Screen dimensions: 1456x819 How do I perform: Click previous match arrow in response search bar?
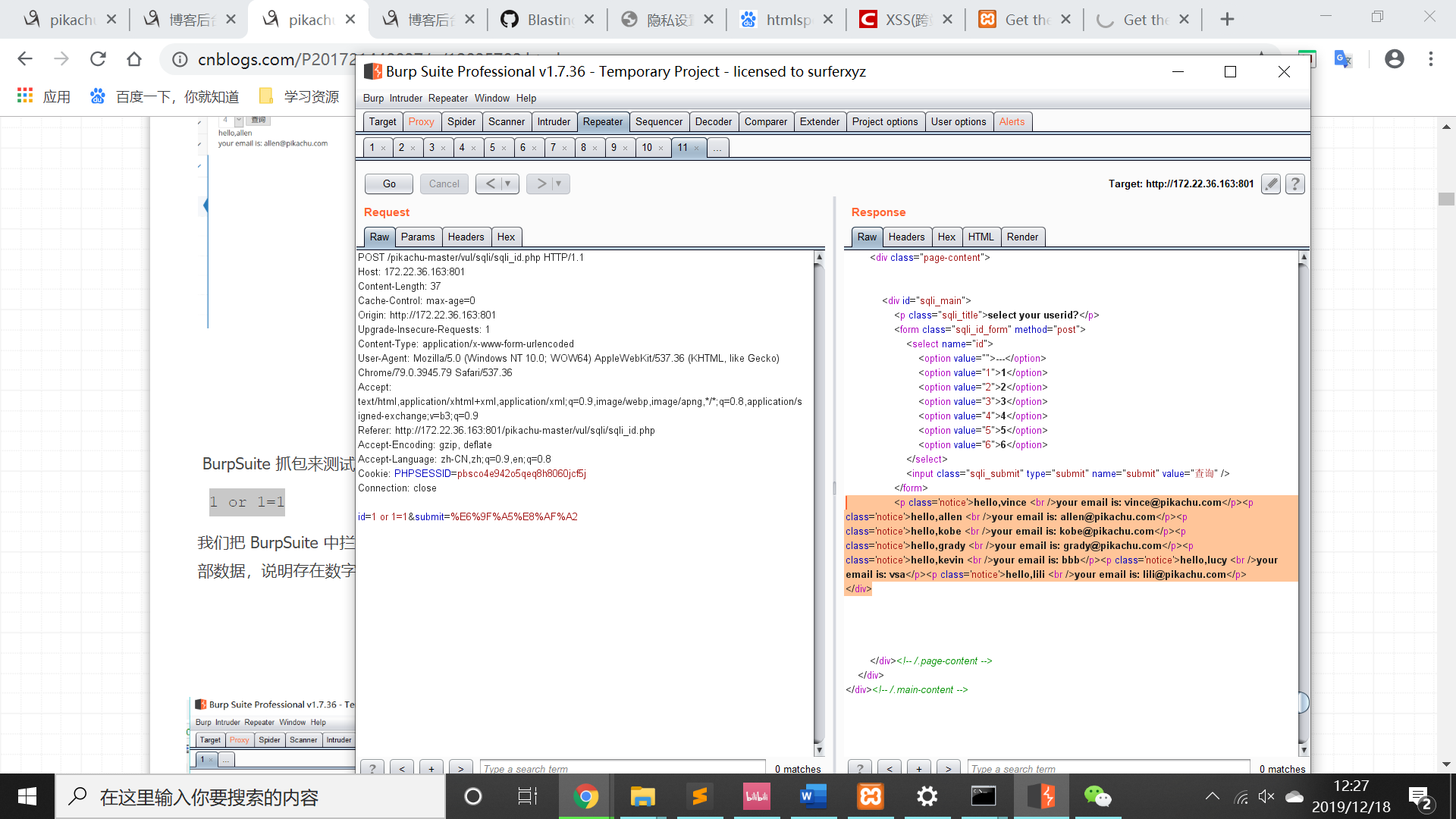pos(890,768)
